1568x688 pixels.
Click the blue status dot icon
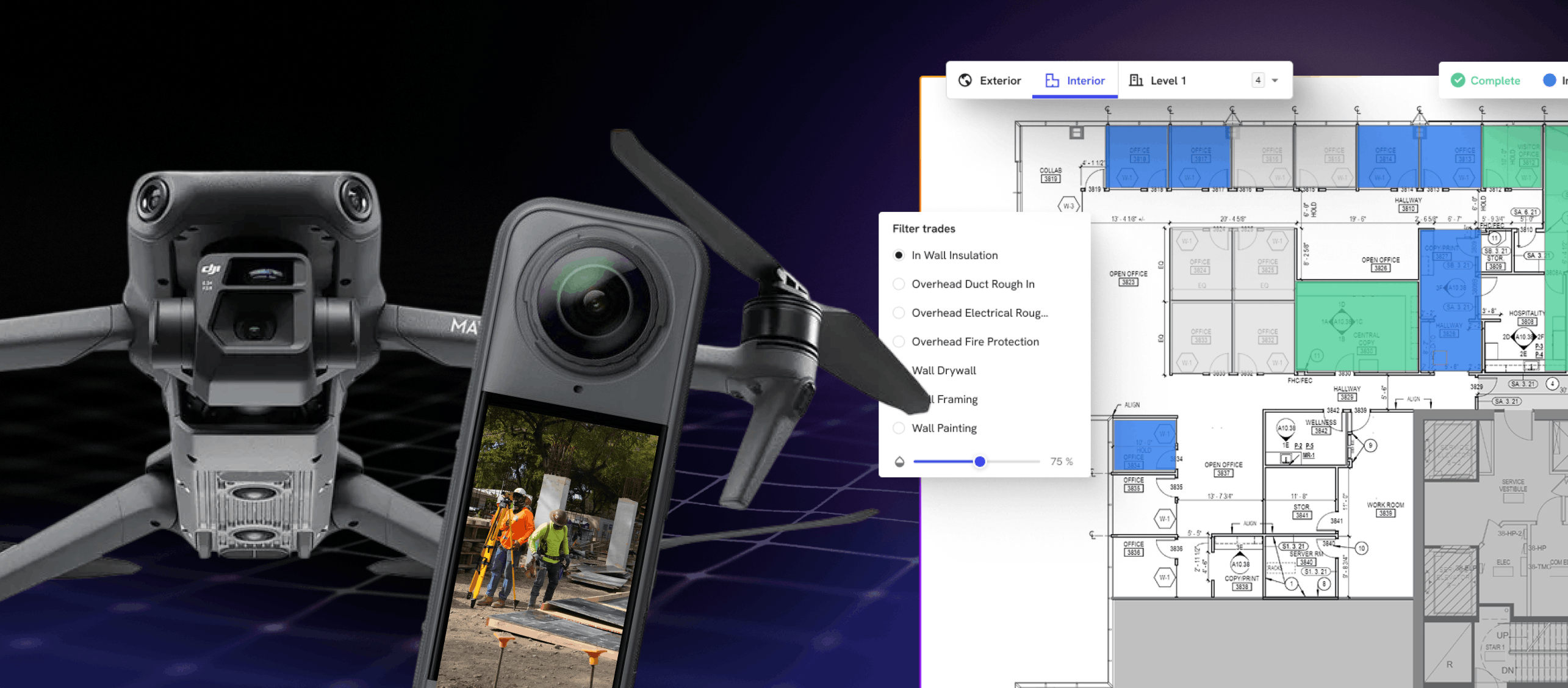point(1549,81)
